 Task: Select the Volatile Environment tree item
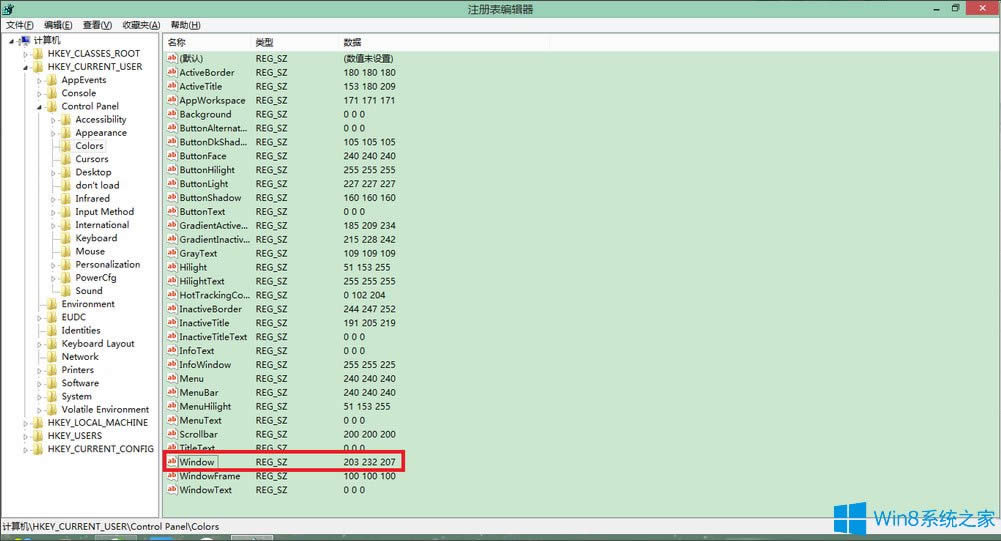tap(105, 409)
